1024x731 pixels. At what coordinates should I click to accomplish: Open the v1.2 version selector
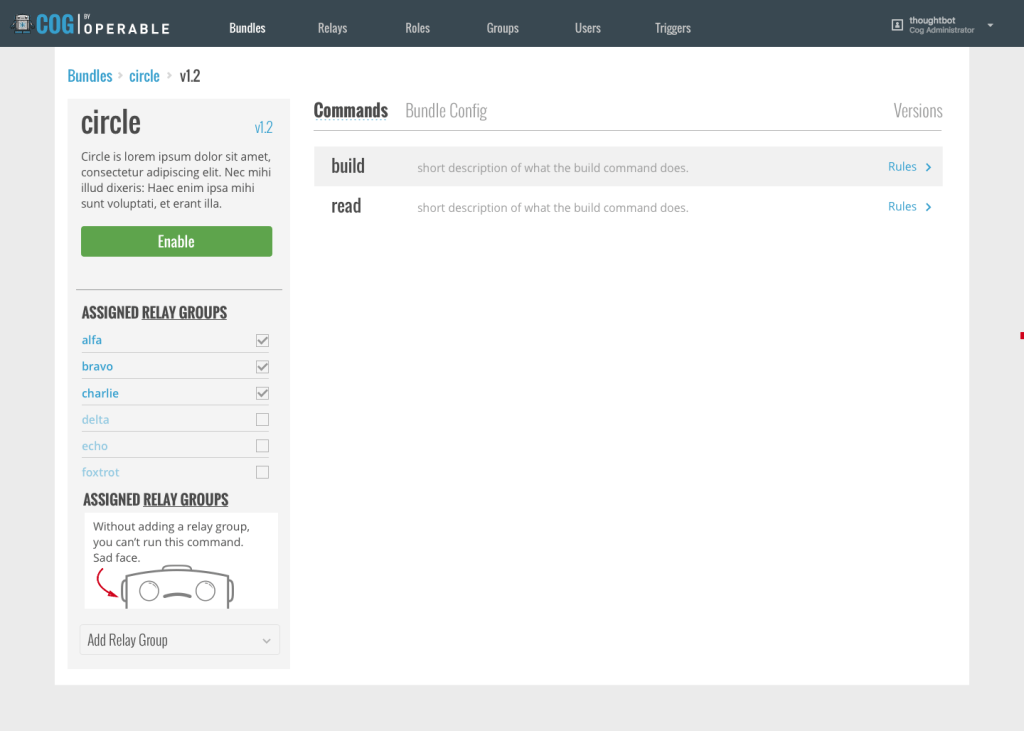(263, 128)
